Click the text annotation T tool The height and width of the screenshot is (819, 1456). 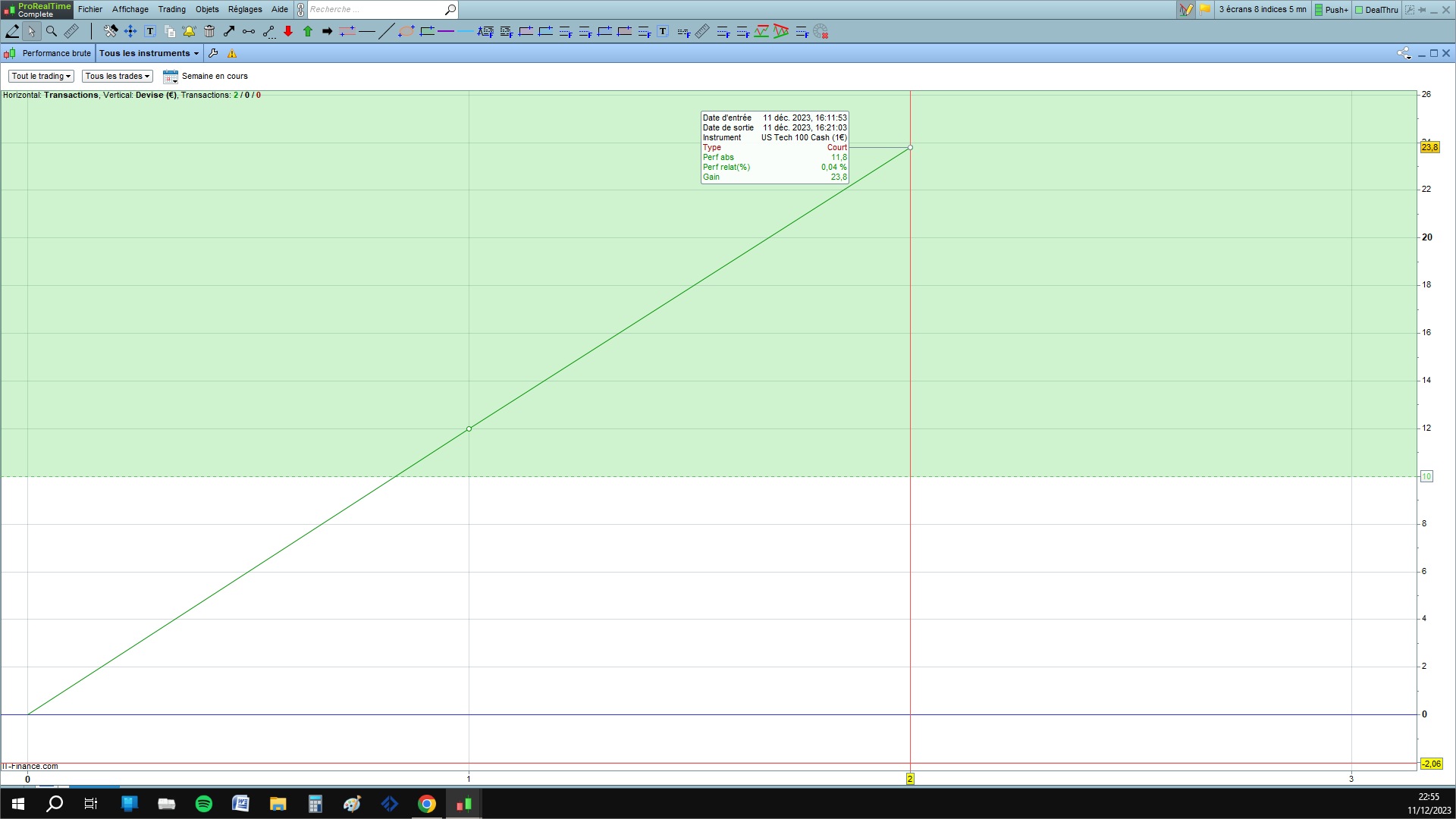coord(150,31)
